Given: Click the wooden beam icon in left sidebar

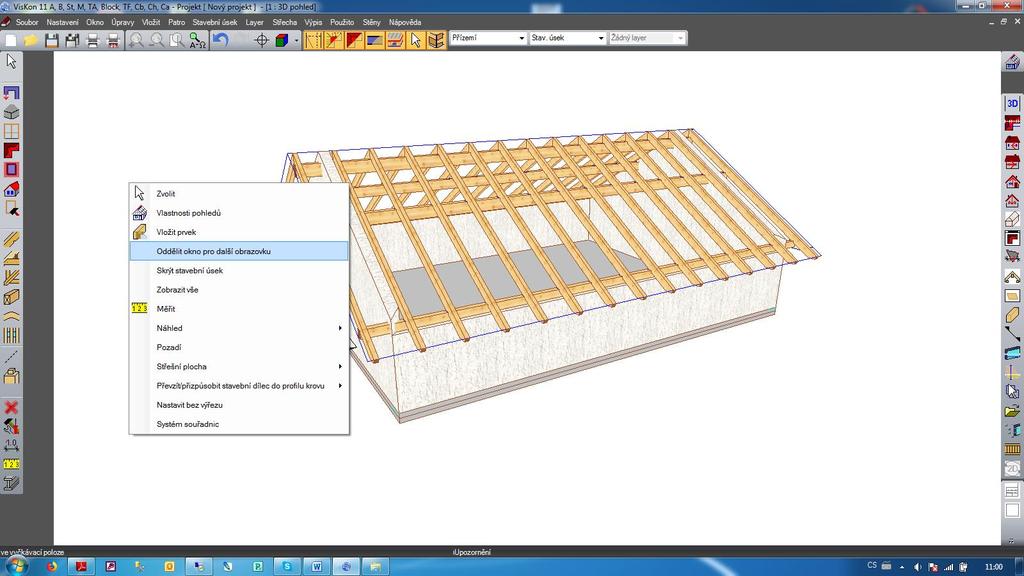Looking at the screenshot, I should click(x=11, y=297).
